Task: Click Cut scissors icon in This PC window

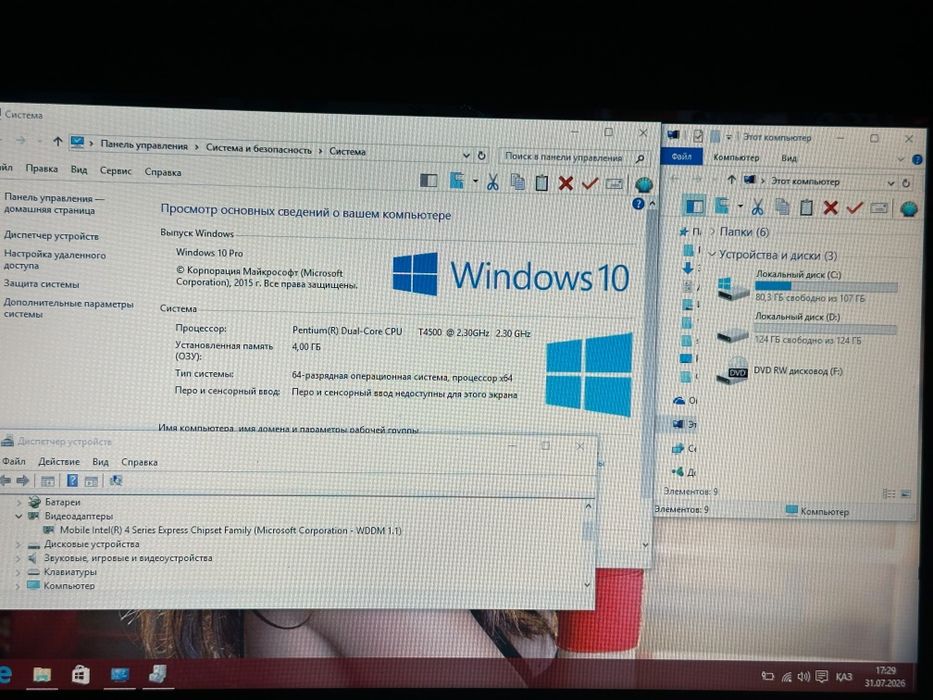Action: 757,207
